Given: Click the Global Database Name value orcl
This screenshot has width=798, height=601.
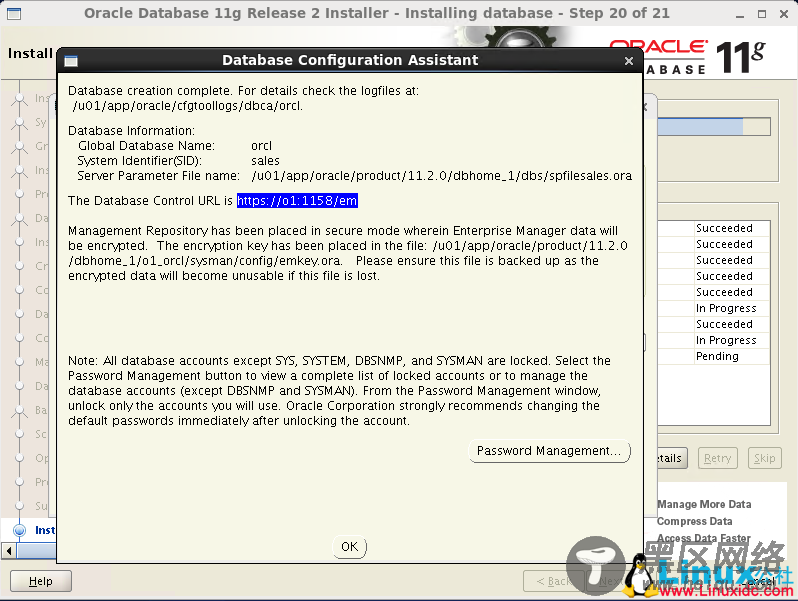Looking at the screenshot, I should [x=262, y=146].
